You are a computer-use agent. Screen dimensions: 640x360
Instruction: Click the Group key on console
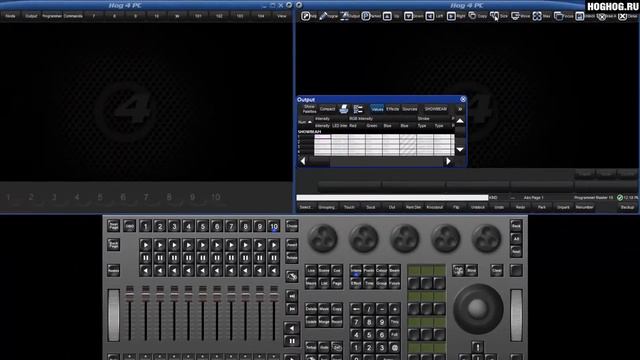[381, 283]
